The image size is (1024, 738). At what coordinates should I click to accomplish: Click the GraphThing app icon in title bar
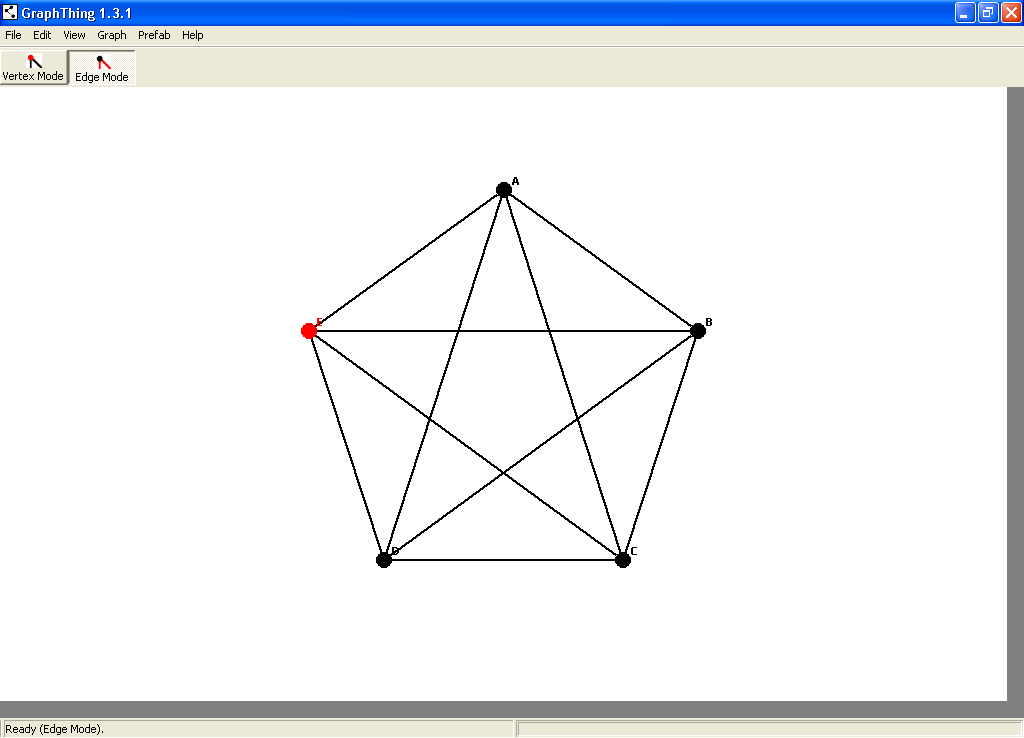click(10, 13)
